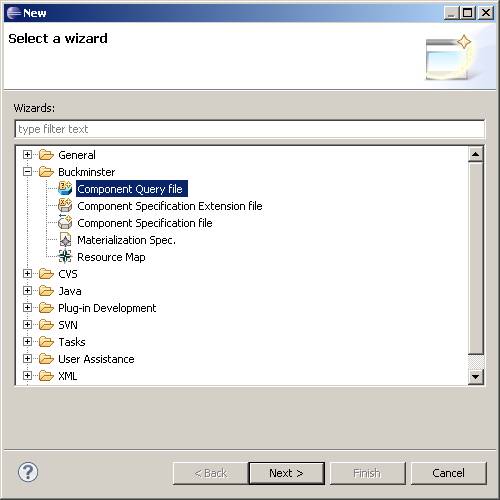Select the Resource Map wizard entry
Image resolution: width=500 pixels, height=500 pixels.
[x=111, y=257]
